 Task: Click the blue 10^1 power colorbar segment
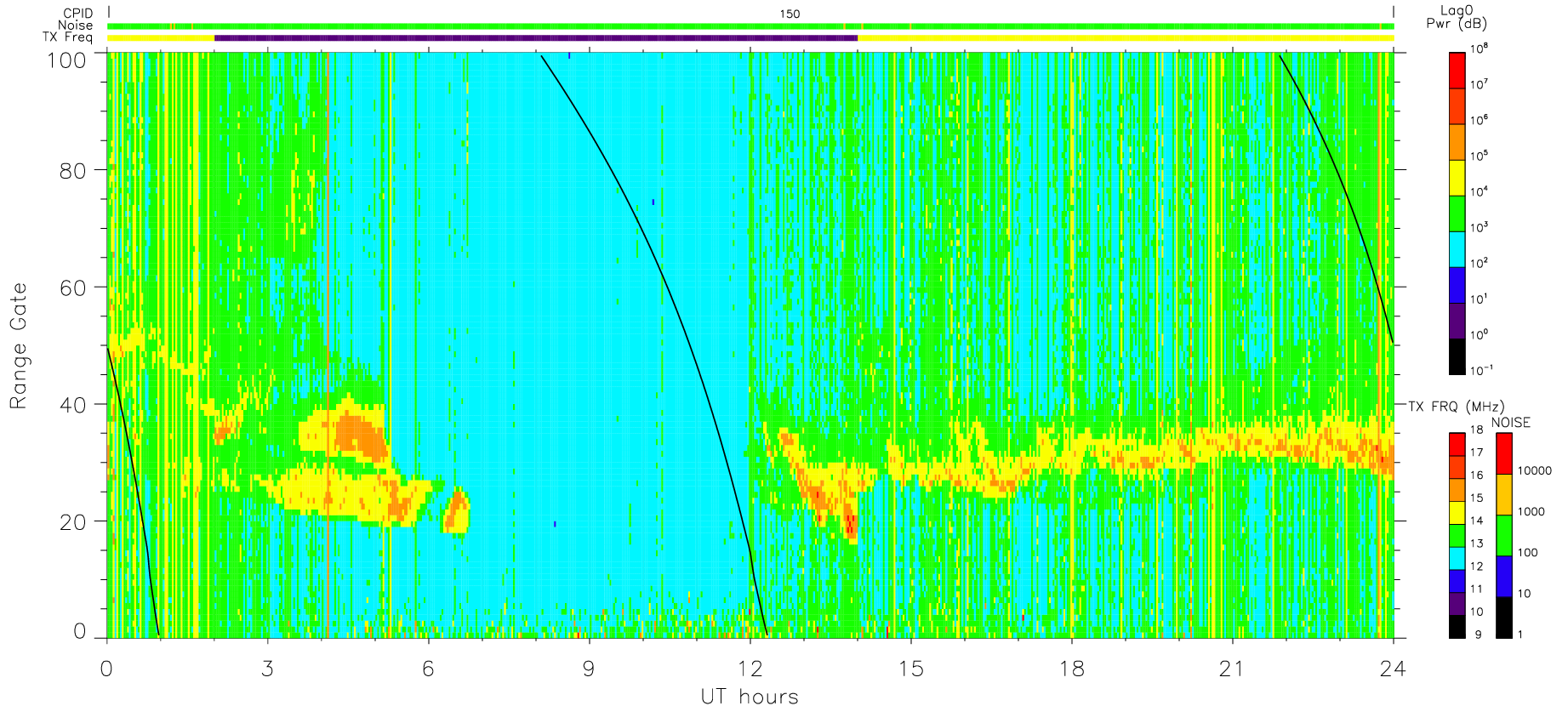pyautogui.click(x=1457, y=285)
